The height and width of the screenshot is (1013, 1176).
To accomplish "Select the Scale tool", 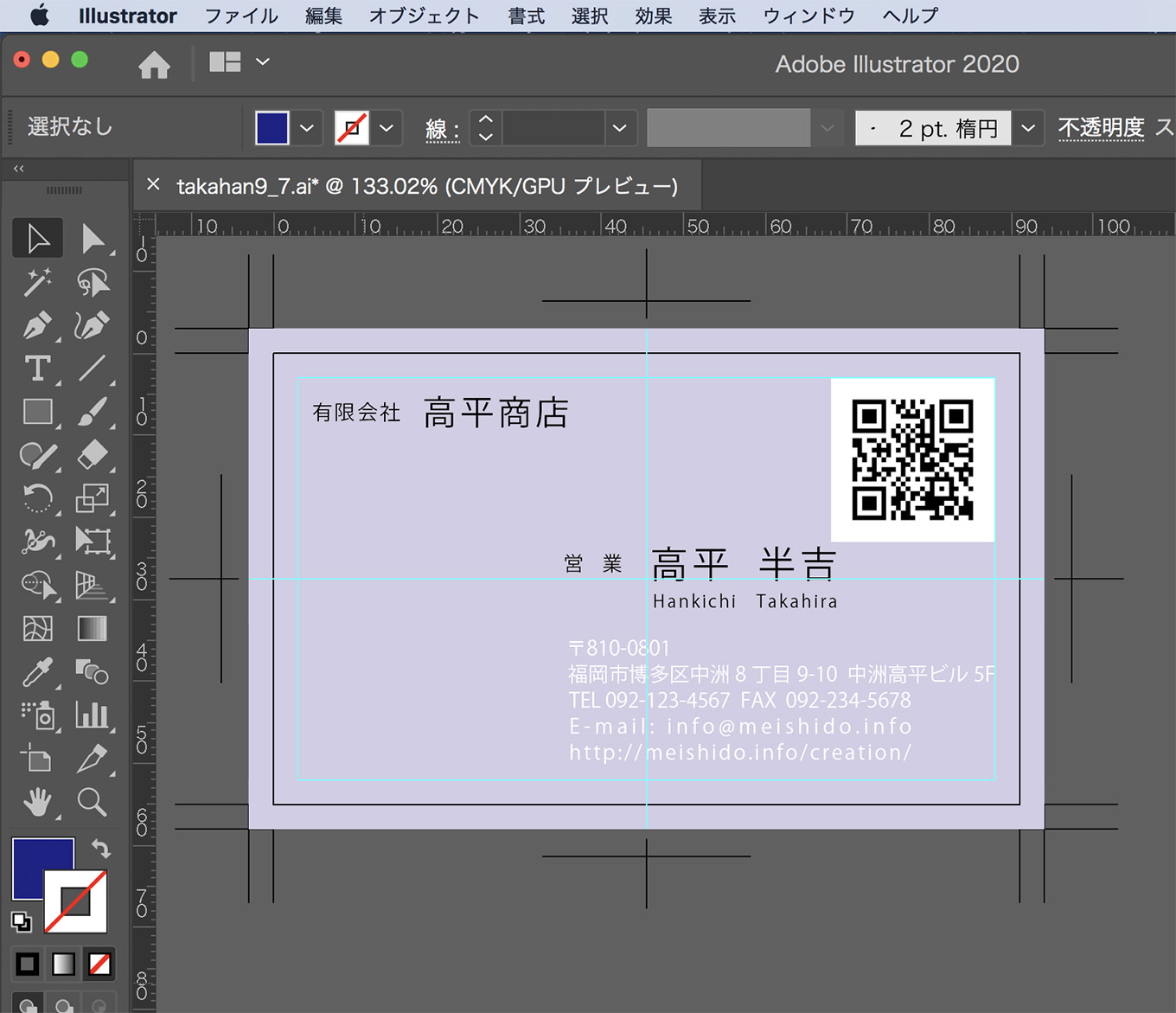I will tap(93, 498).
